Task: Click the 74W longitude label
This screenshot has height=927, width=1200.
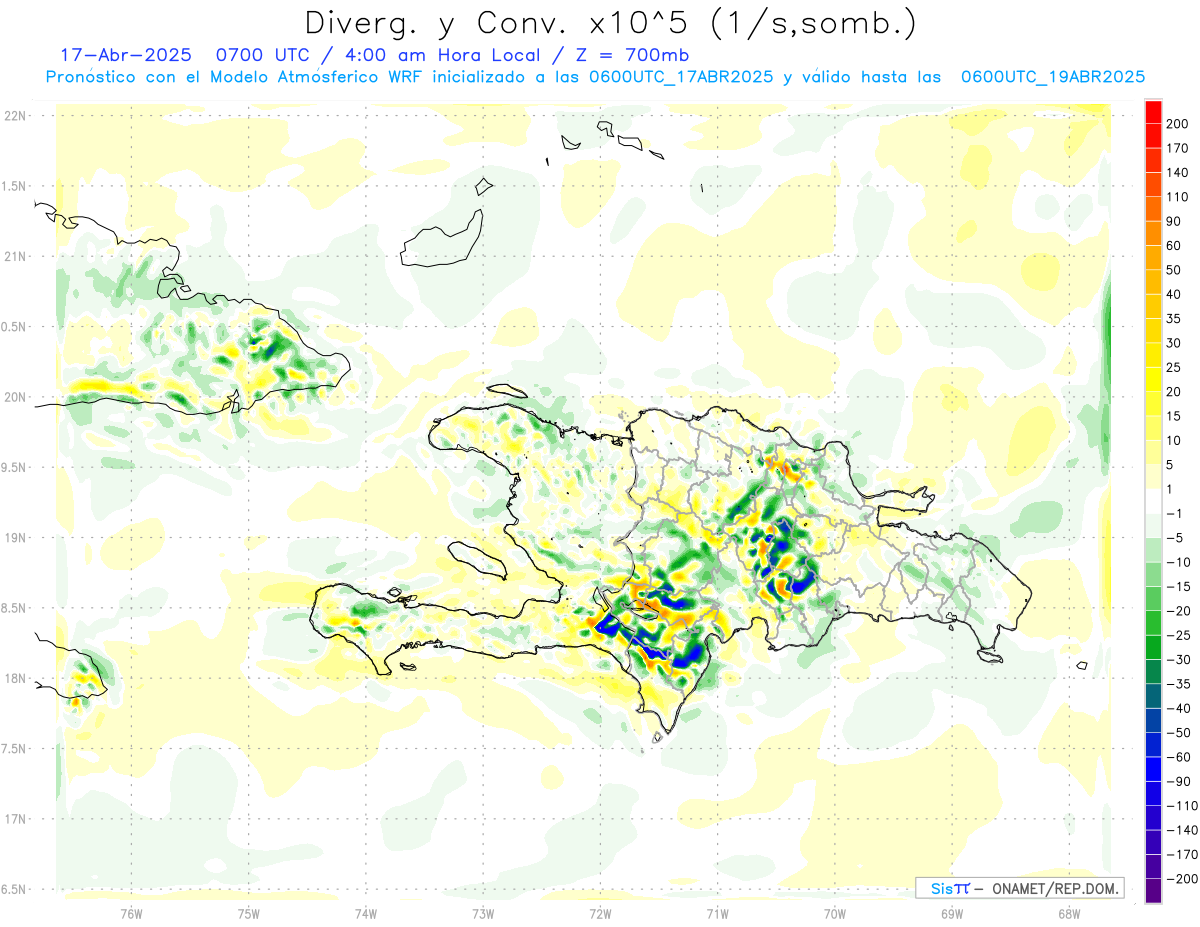Action: (x=366, y=913)
